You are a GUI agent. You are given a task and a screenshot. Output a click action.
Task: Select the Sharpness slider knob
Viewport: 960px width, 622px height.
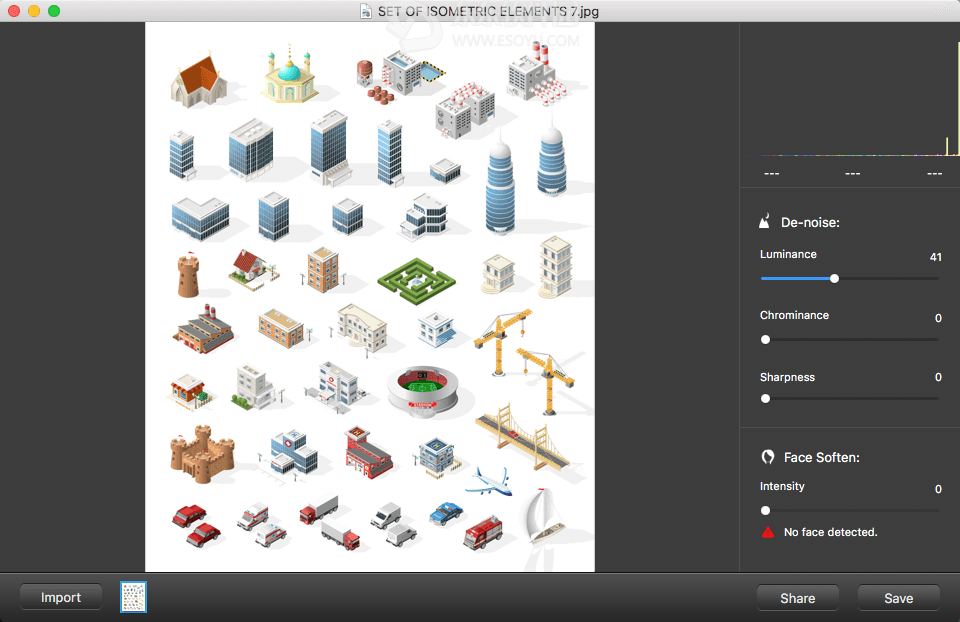(x=766, y=399)
